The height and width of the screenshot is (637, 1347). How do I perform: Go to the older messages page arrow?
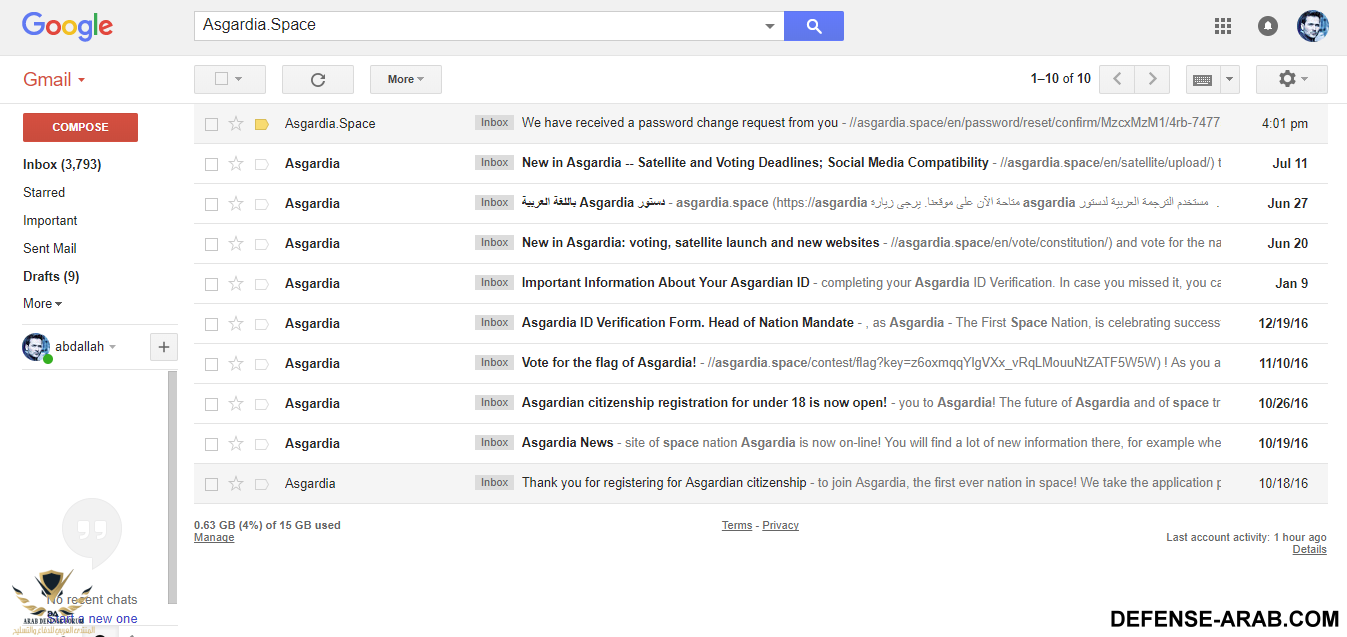tap(1152, 79)
